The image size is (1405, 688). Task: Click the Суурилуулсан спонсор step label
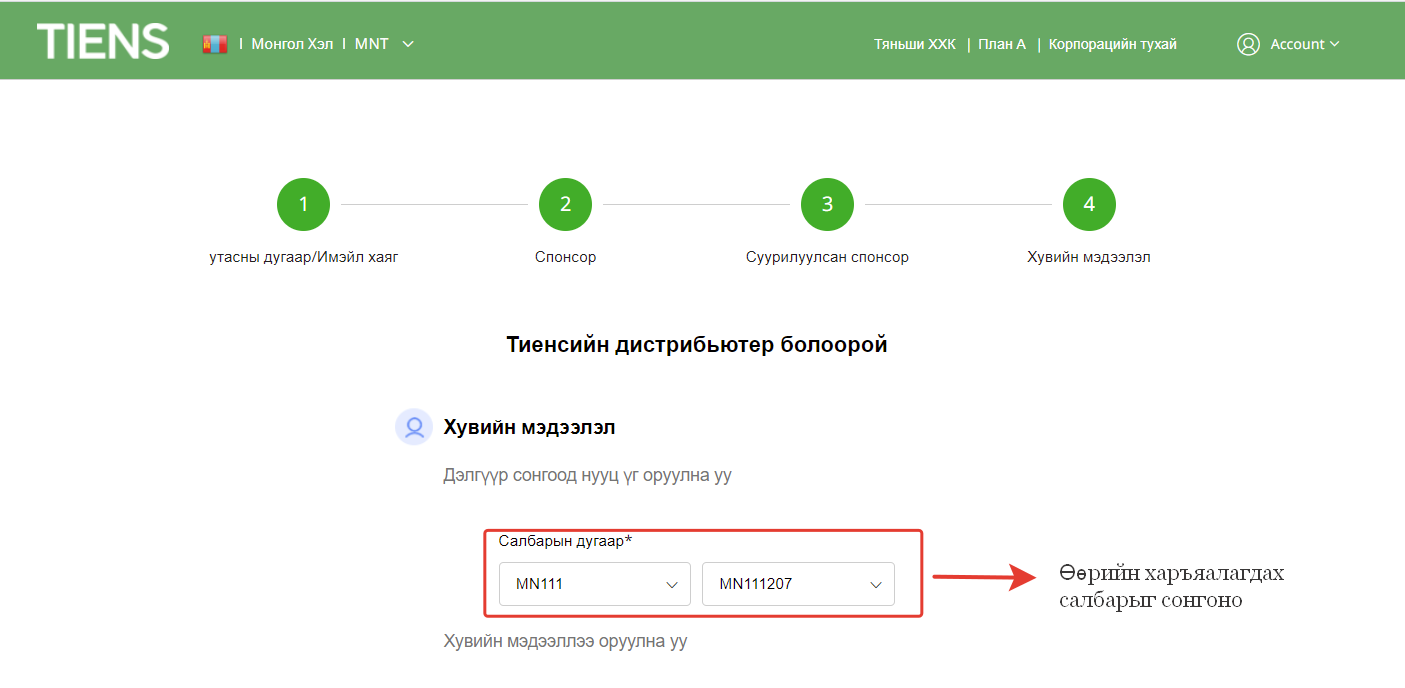click(x=827, y=257)
